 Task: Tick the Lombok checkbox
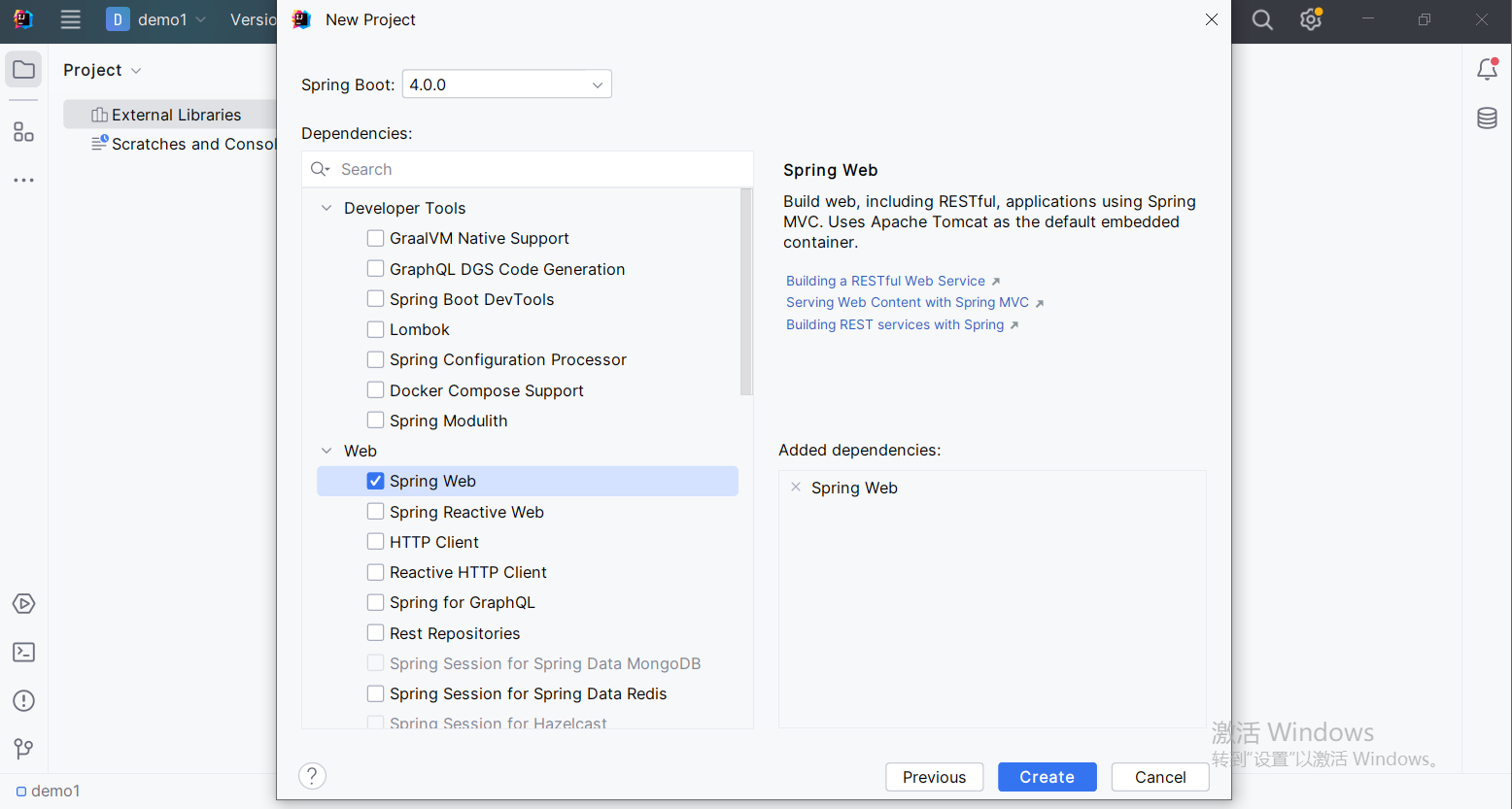(375, 329)
